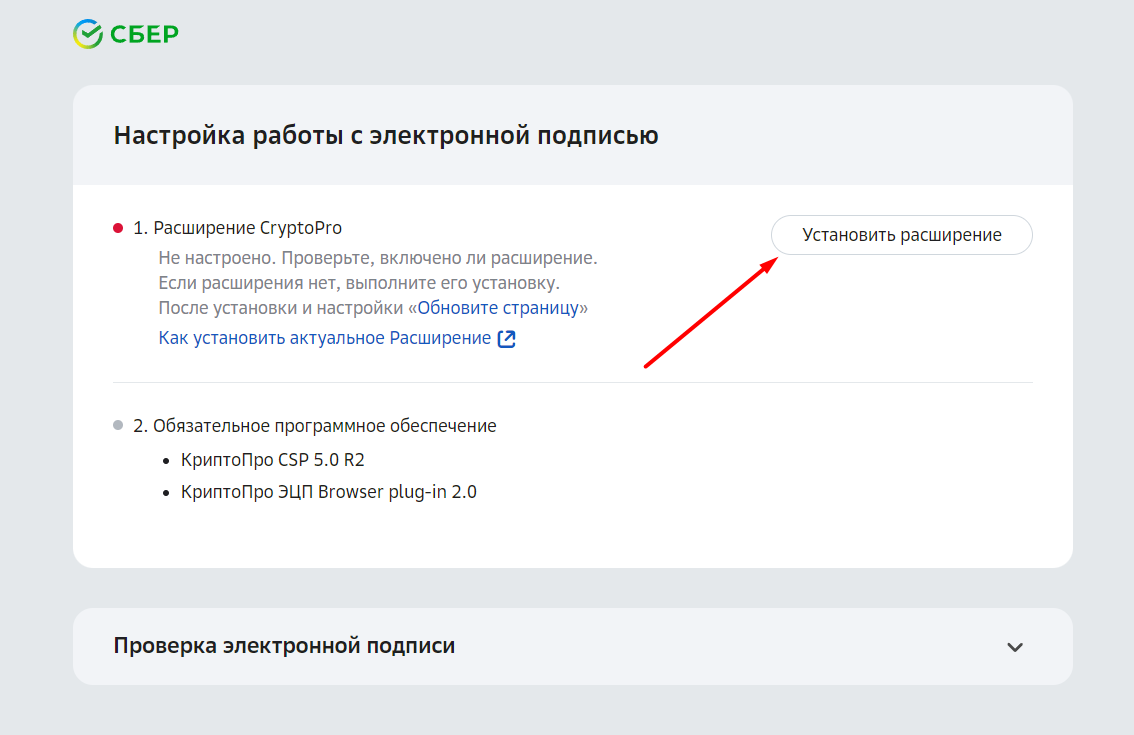Click the green checkmark in the Сбер logo
The height and width of the screenshot is (735, 1134).
coord(88,32)
